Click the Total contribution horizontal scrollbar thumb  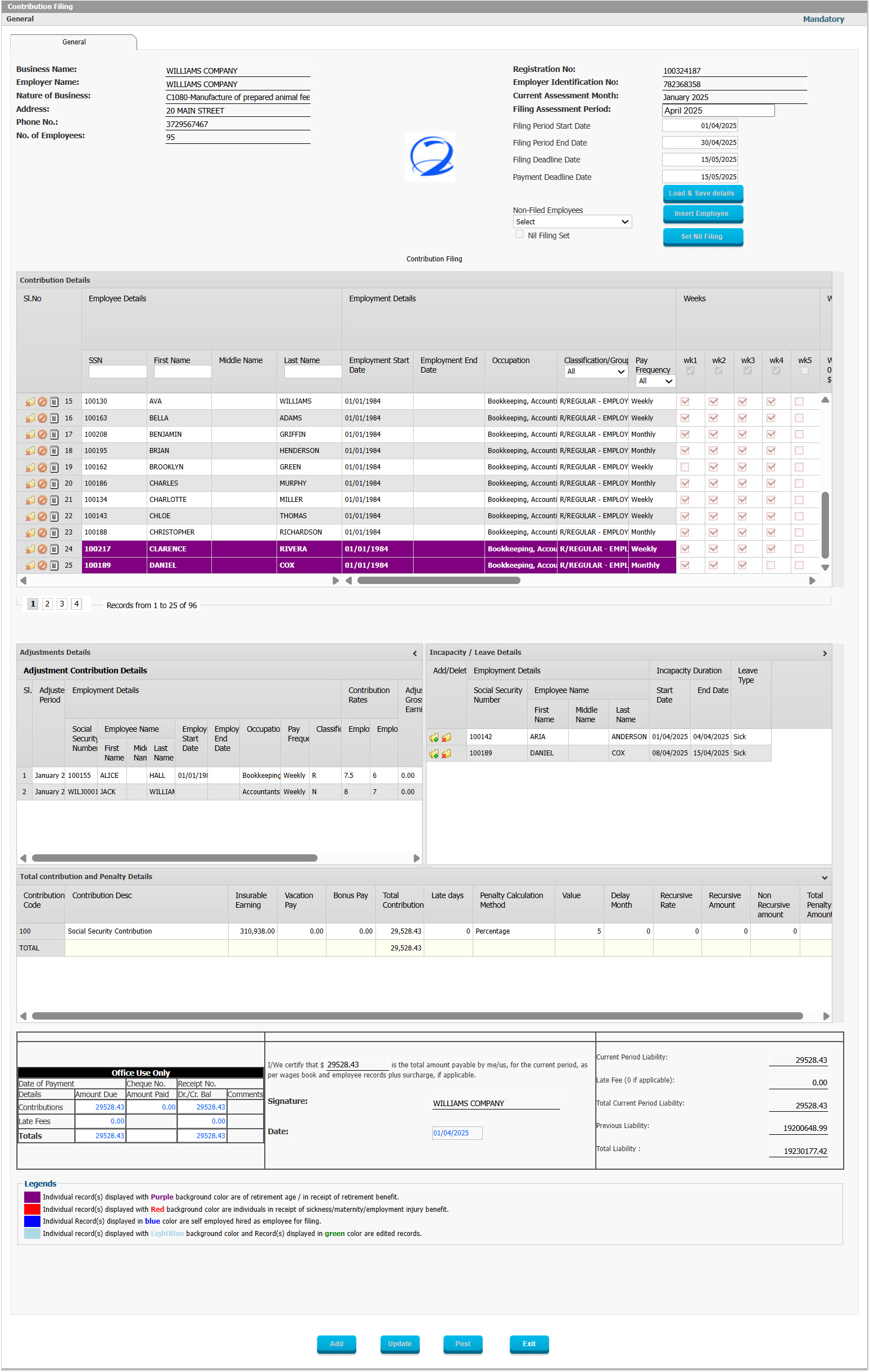(x=417, y=1016)
